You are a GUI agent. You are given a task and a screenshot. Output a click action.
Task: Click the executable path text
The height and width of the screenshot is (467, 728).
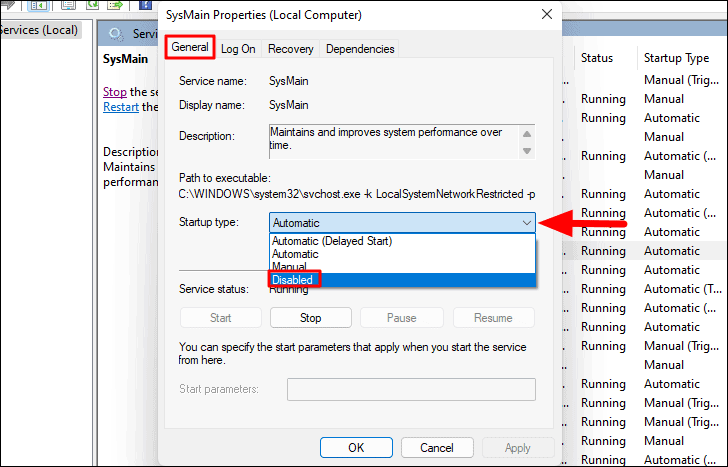[x=357, y=194]
